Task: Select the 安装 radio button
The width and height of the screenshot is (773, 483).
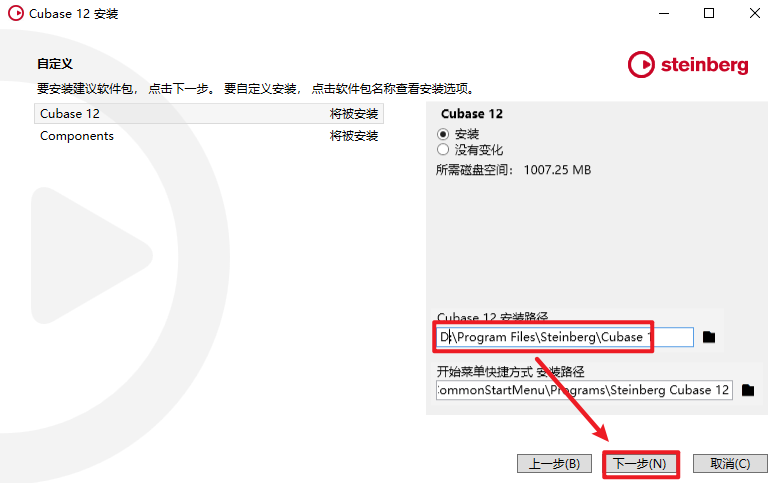Action: click(x=443, y=134)
